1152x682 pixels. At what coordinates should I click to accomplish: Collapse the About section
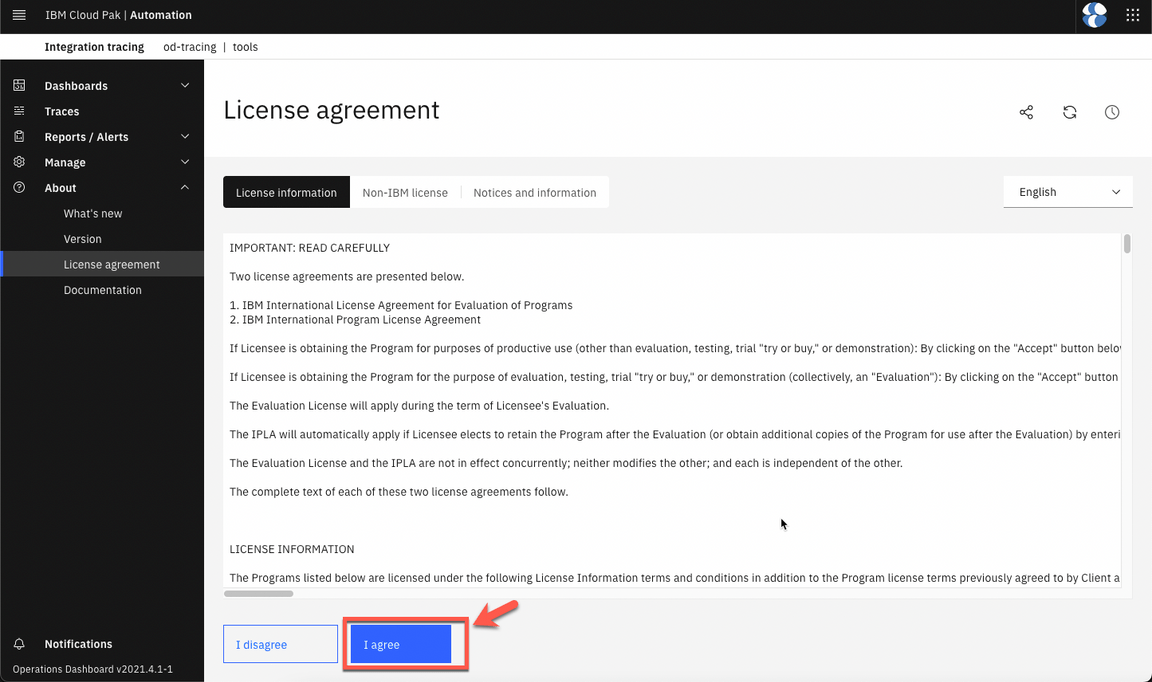click(x=185, y=188)
